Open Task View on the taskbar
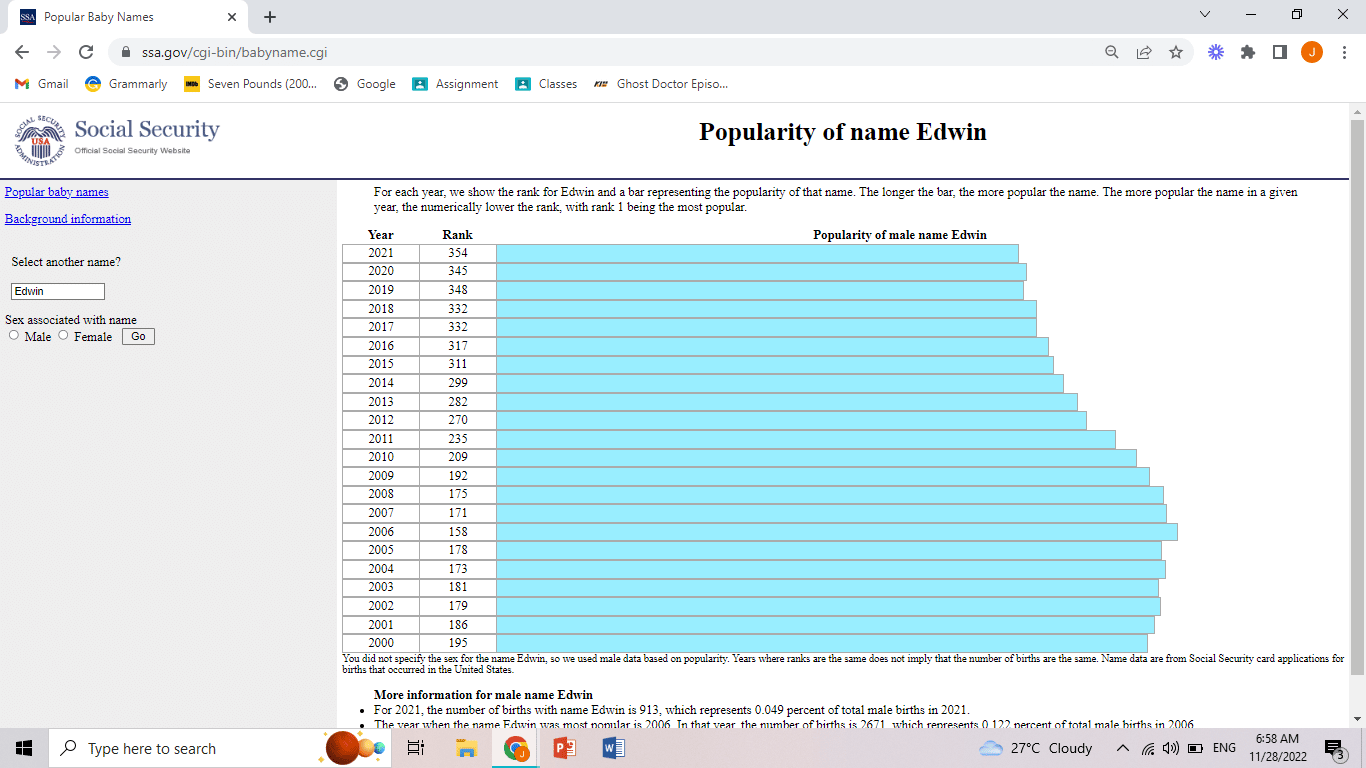 pyautogui.click(x=417, y=748)
